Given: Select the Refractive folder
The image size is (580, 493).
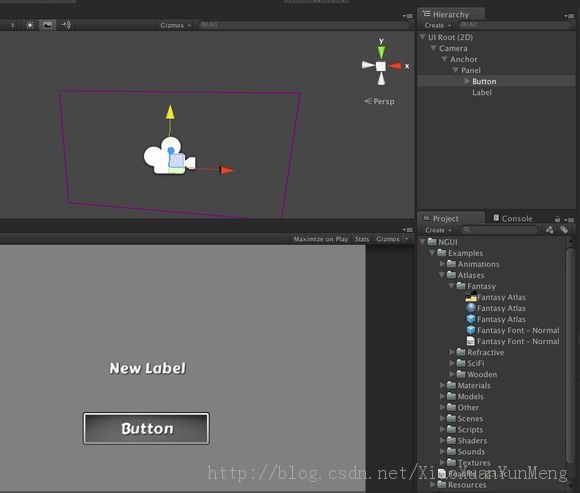Looking at the screenshot, I should (x=485, y=352).
